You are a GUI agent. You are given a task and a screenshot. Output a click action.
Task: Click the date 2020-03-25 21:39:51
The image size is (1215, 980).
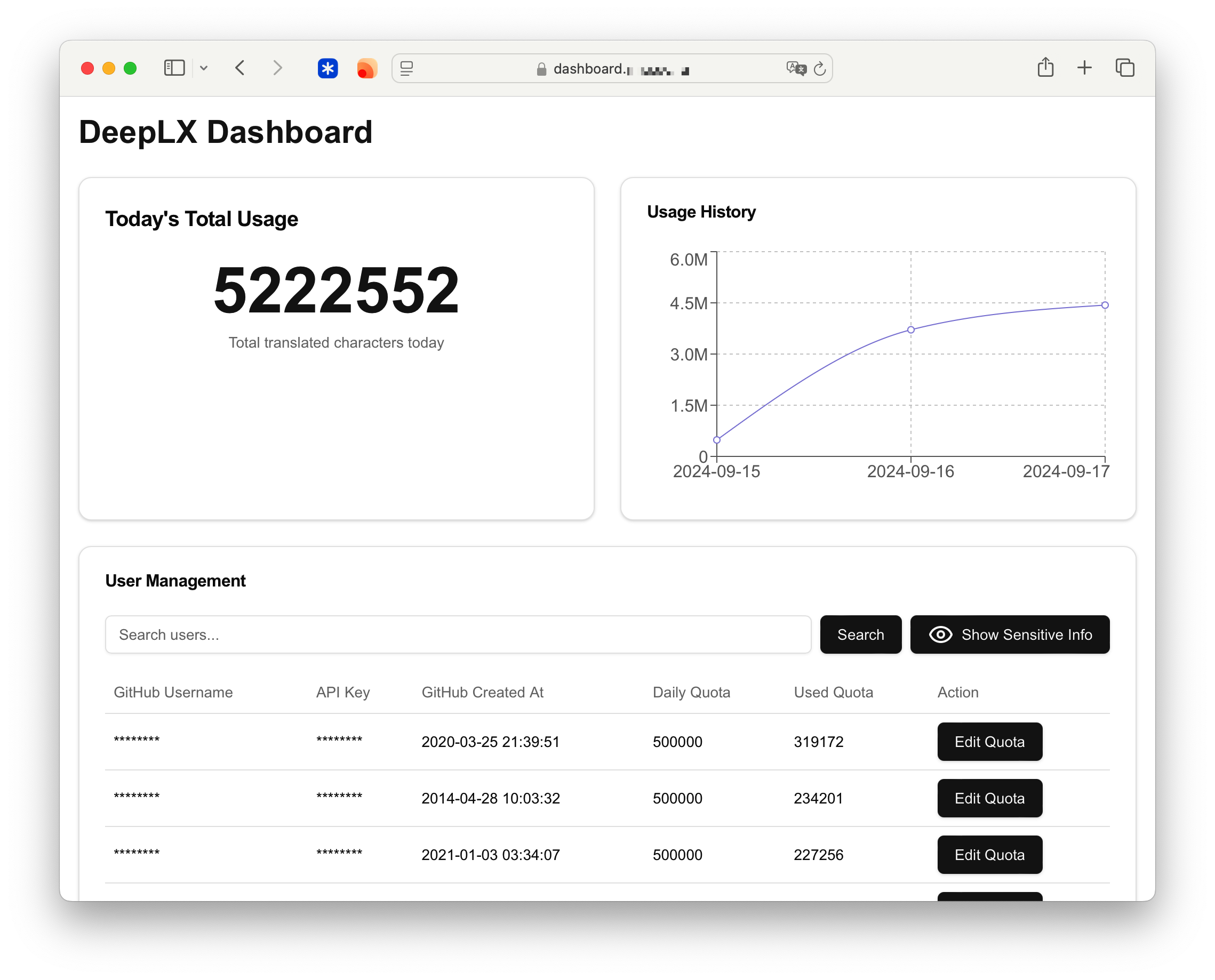pos(491,742)
